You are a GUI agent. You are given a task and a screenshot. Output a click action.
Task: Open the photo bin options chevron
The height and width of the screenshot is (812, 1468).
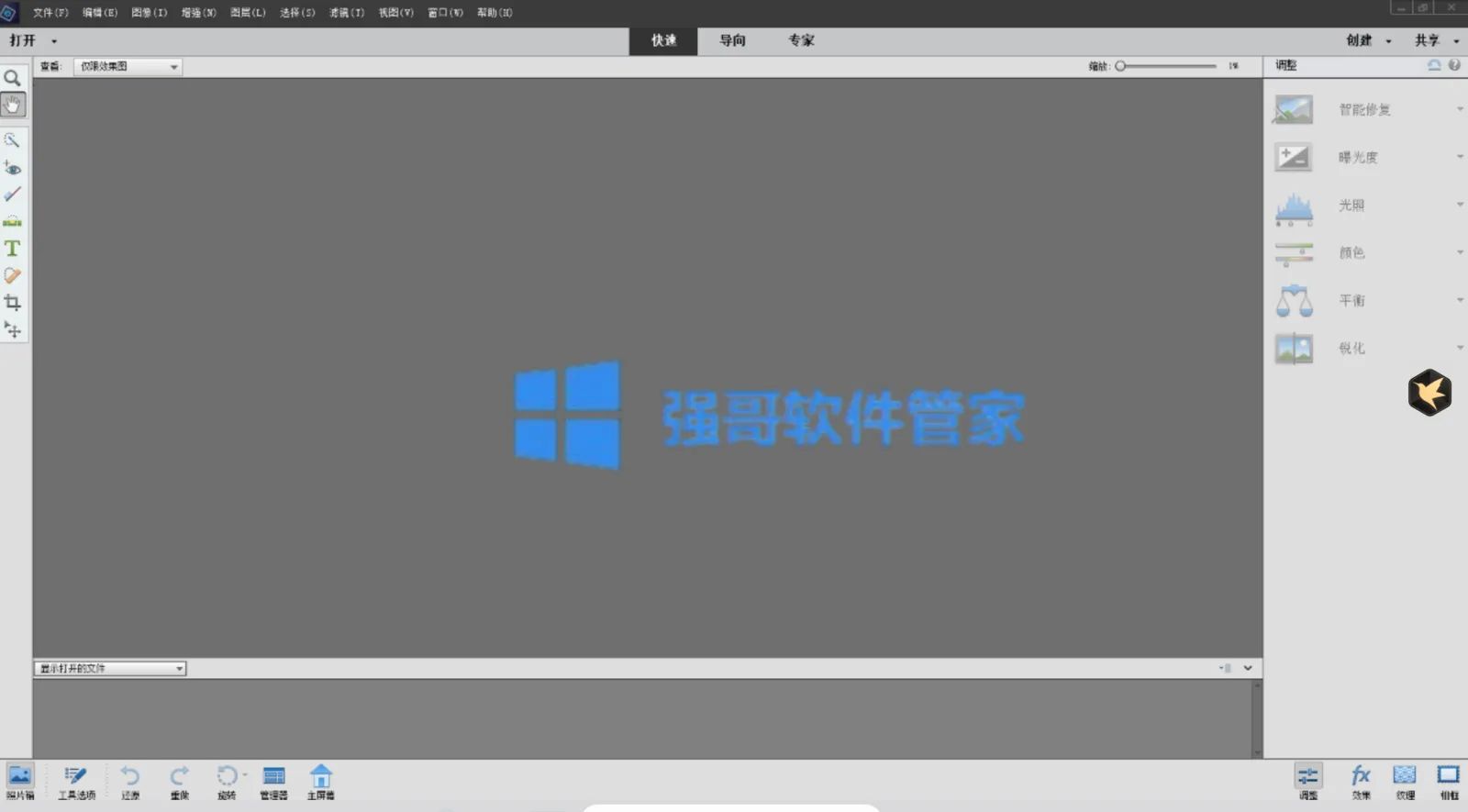pos(1248,668)
